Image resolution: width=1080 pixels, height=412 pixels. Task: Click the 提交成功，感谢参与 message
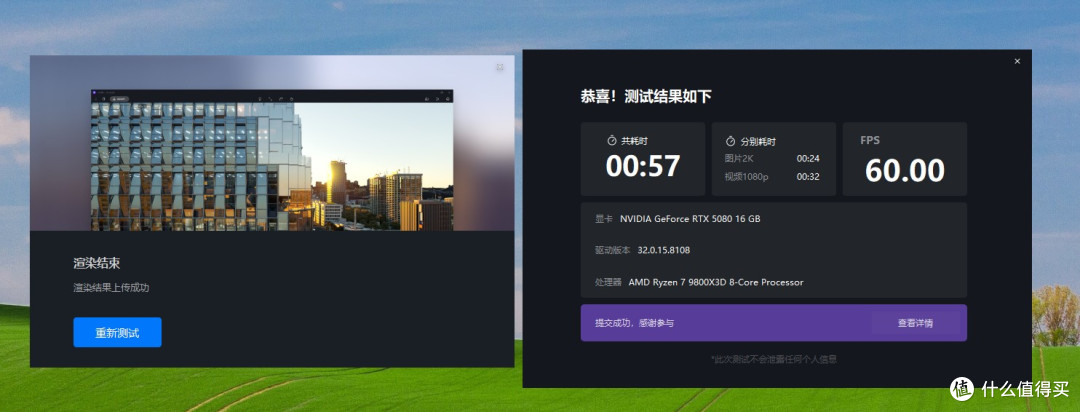coord(634,323)
